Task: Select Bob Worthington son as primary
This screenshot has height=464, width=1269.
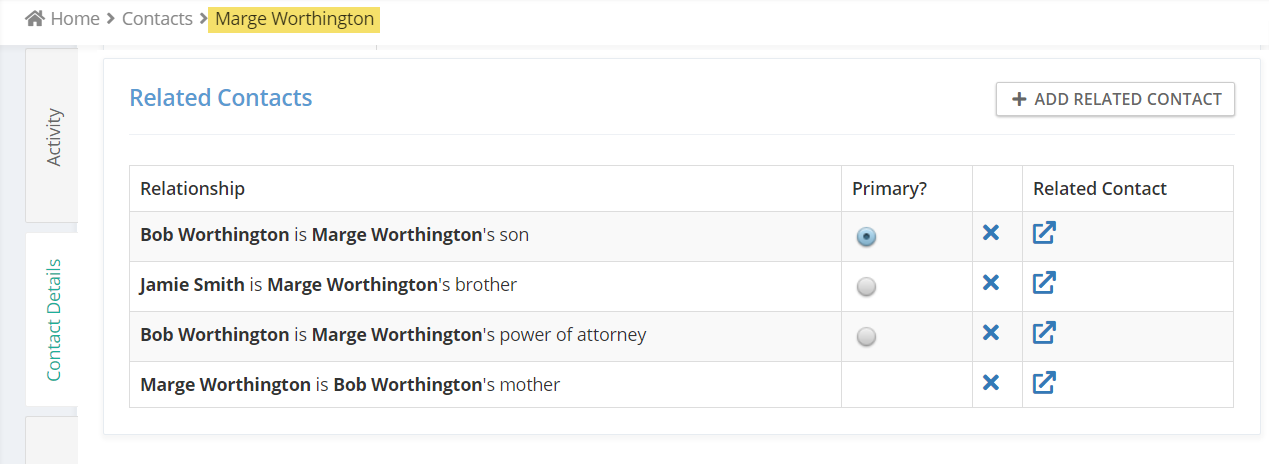Action: (x=867, y=237)
